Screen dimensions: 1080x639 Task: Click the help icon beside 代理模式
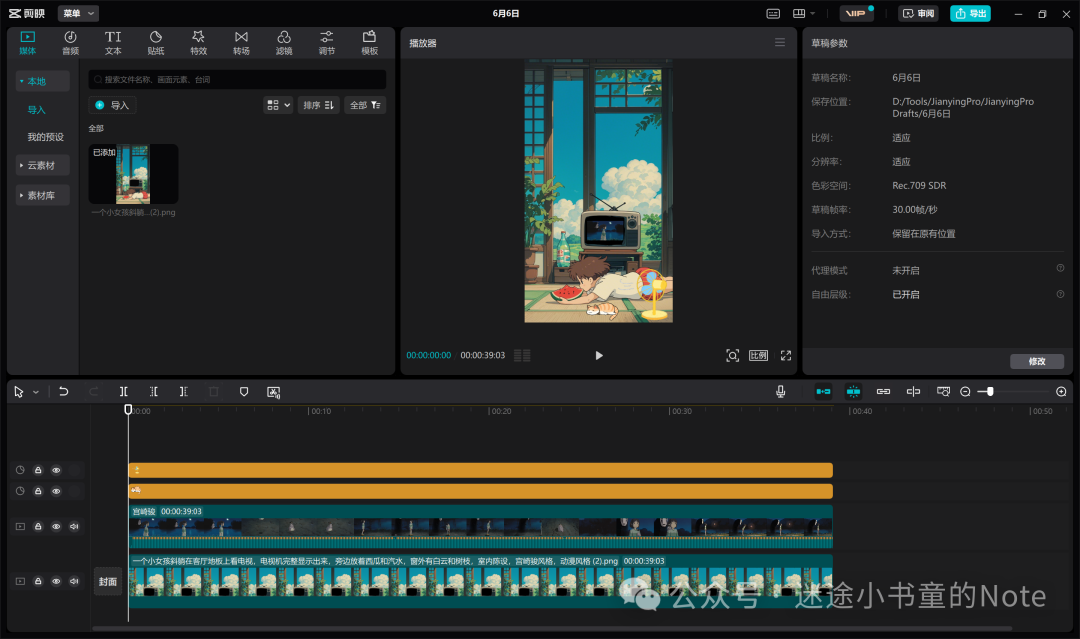click(1060, 269)
